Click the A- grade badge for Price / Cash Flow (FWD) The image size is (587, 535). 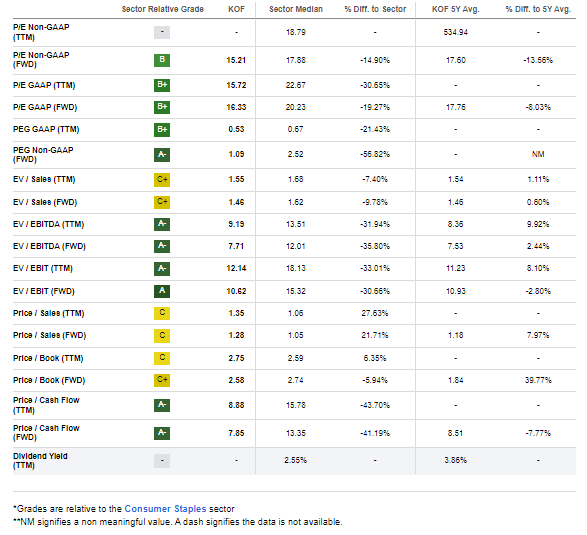coord(162,433)
